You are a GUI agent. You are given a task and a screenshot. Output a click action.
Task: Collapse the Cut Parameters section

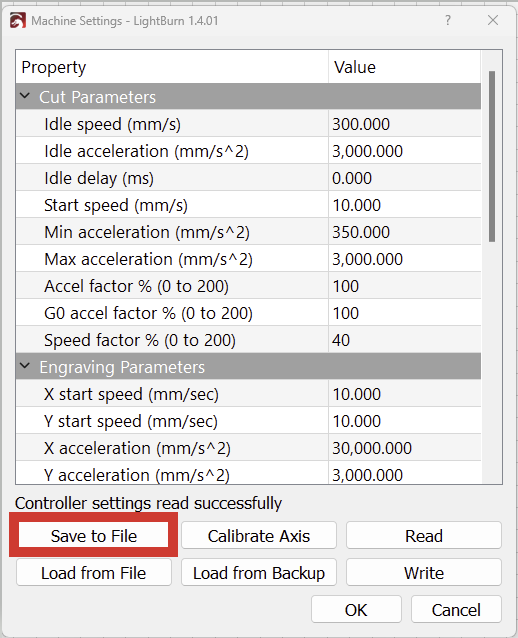pyautogui.click(x=25, y=96)
